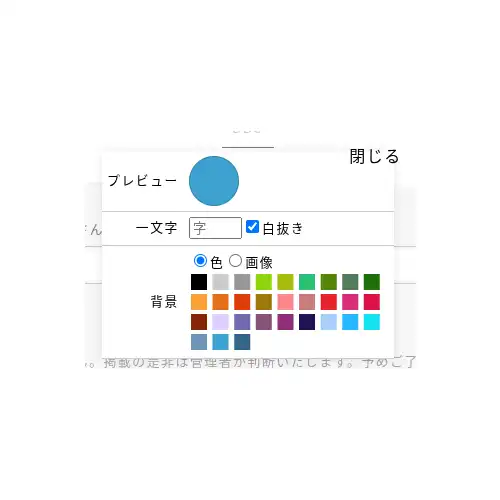Close the dialog with 閉じる
The width and height of the screenshot is (500, 500).
(374, 156)
